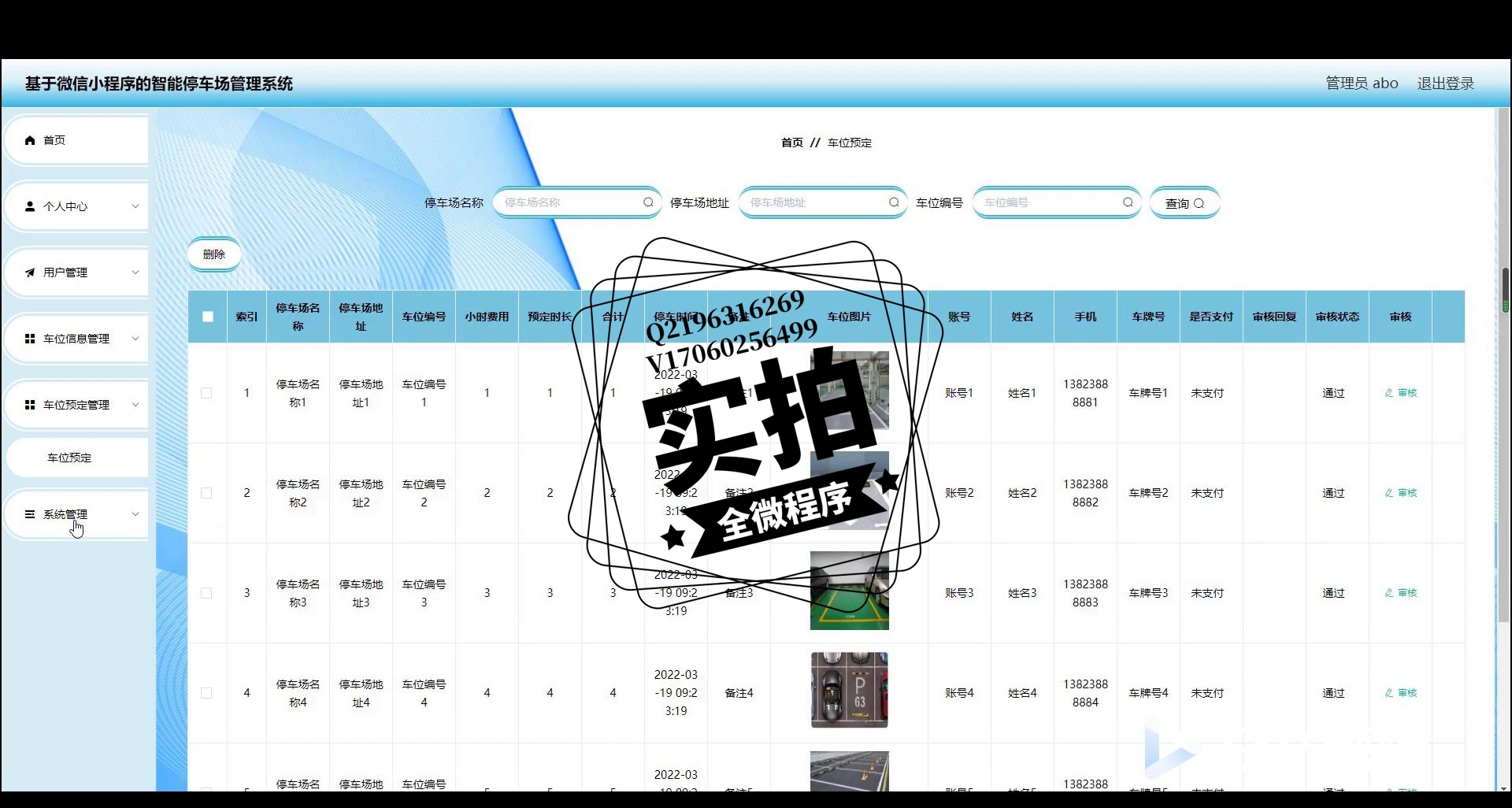Expand the 用户管理 chevron
This screenshot has width=1512, height=808.
tap(135, 272)
